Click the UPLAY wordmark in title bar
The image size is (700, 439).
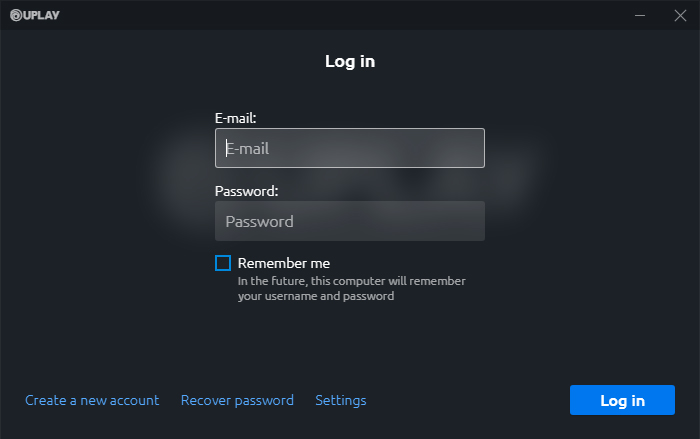pos(42,15)
